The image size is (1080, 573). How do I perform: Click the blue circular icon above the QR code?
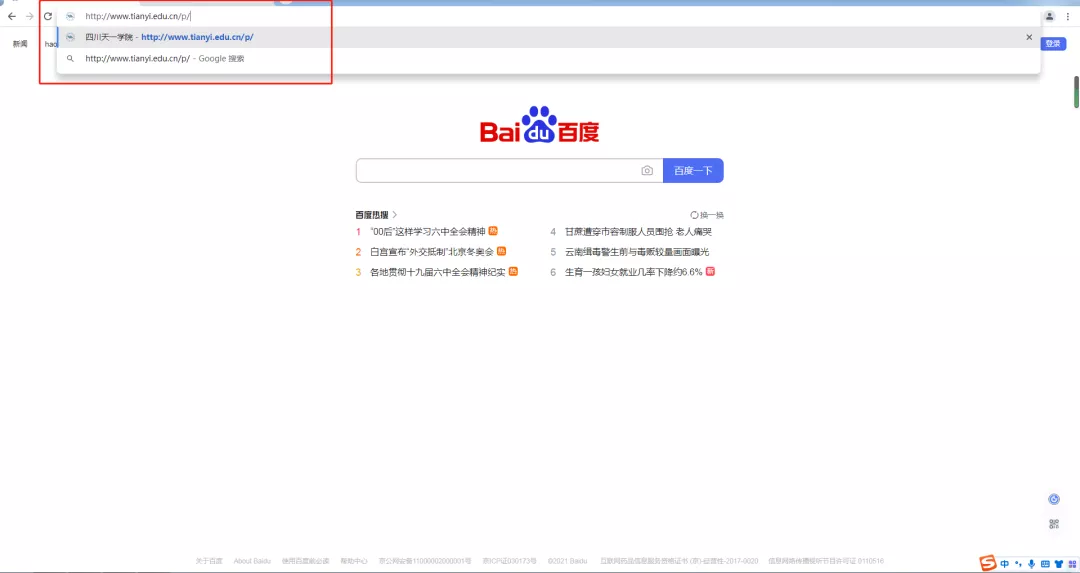1053,499
